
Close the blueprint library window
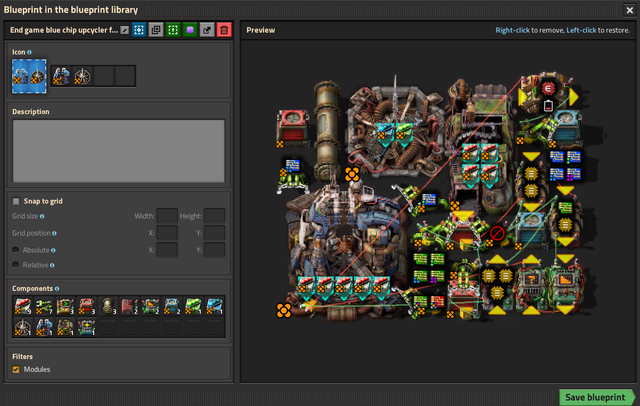pyautogui.click(x=629, y=10)
